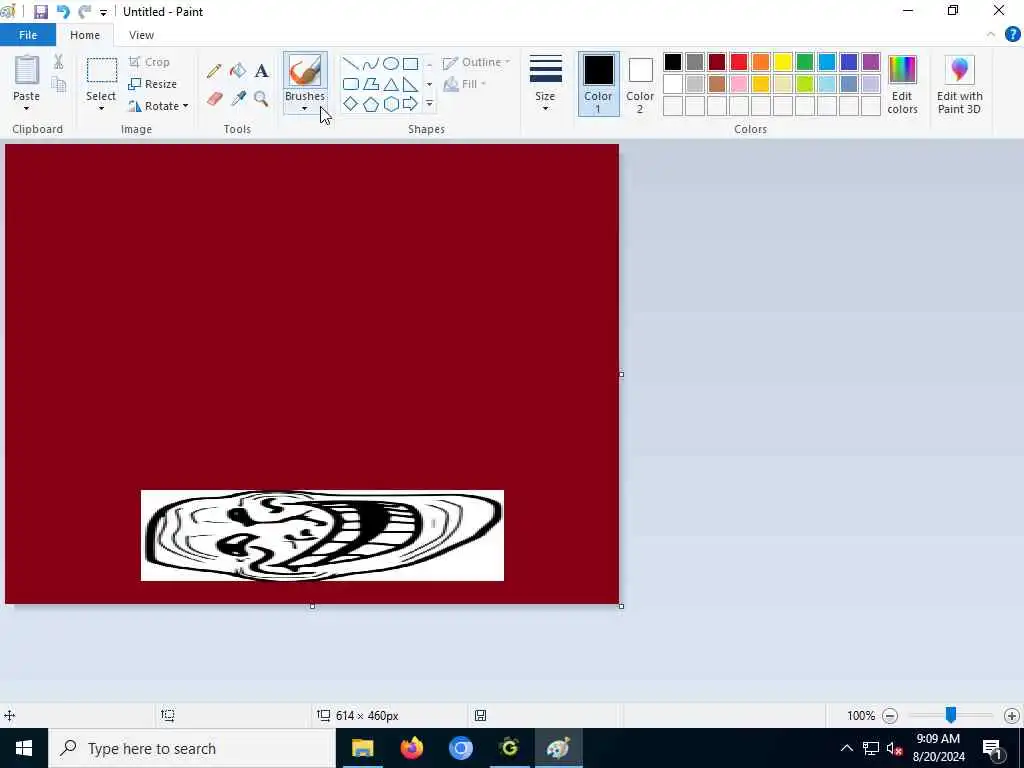Choose the Right arrow shape
The image size is (1024, 768).
coord(410,104)
